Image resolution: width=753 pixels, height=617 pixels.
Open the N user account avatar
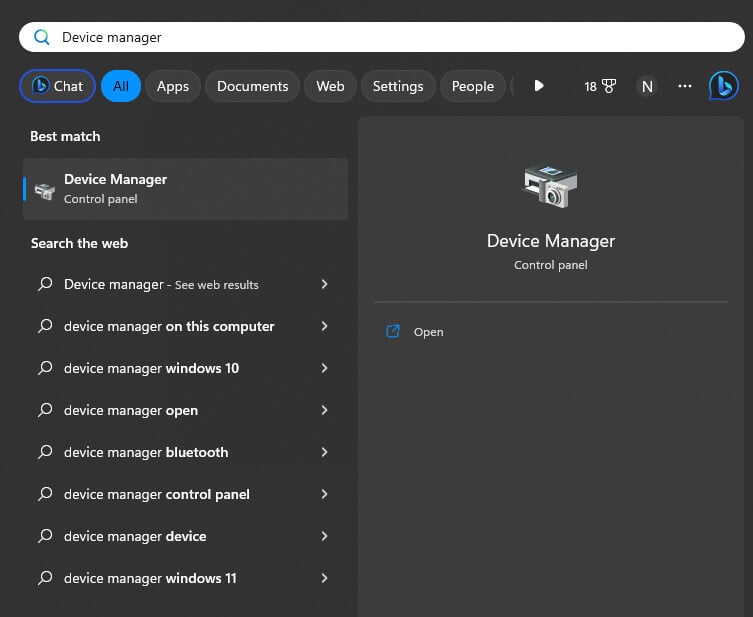click(647, 86)
